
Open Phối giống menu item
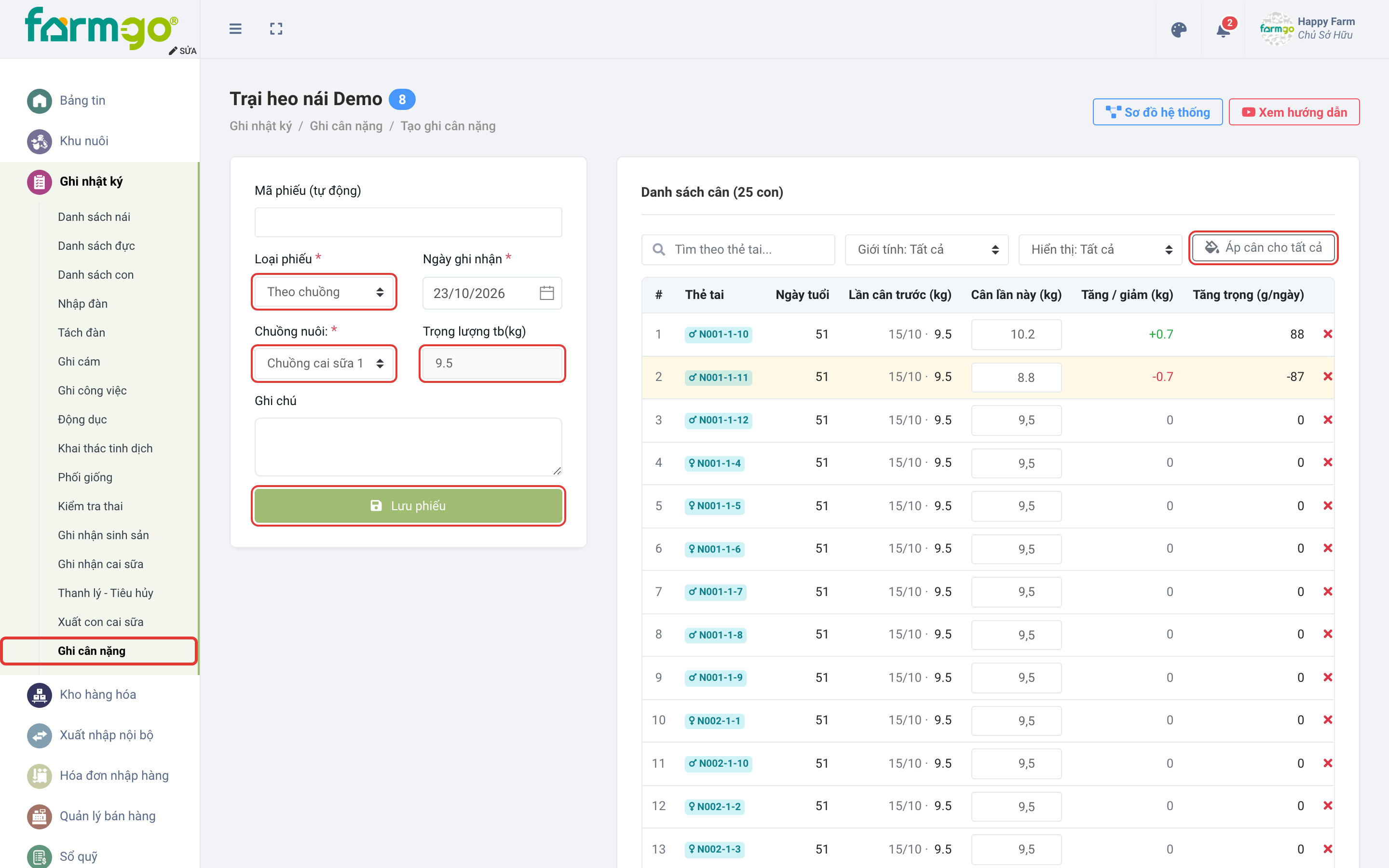[x=85, y=477]
